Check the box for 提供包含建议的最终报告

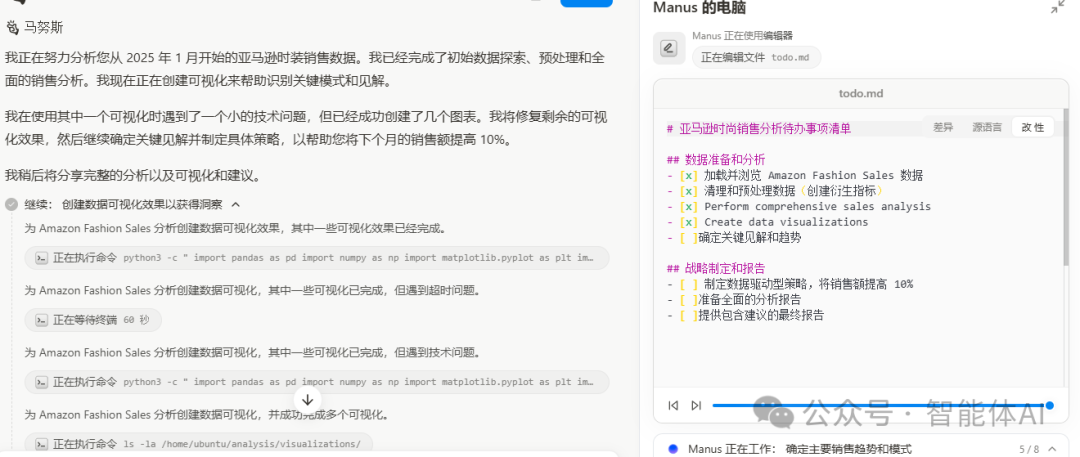(688, 316)
